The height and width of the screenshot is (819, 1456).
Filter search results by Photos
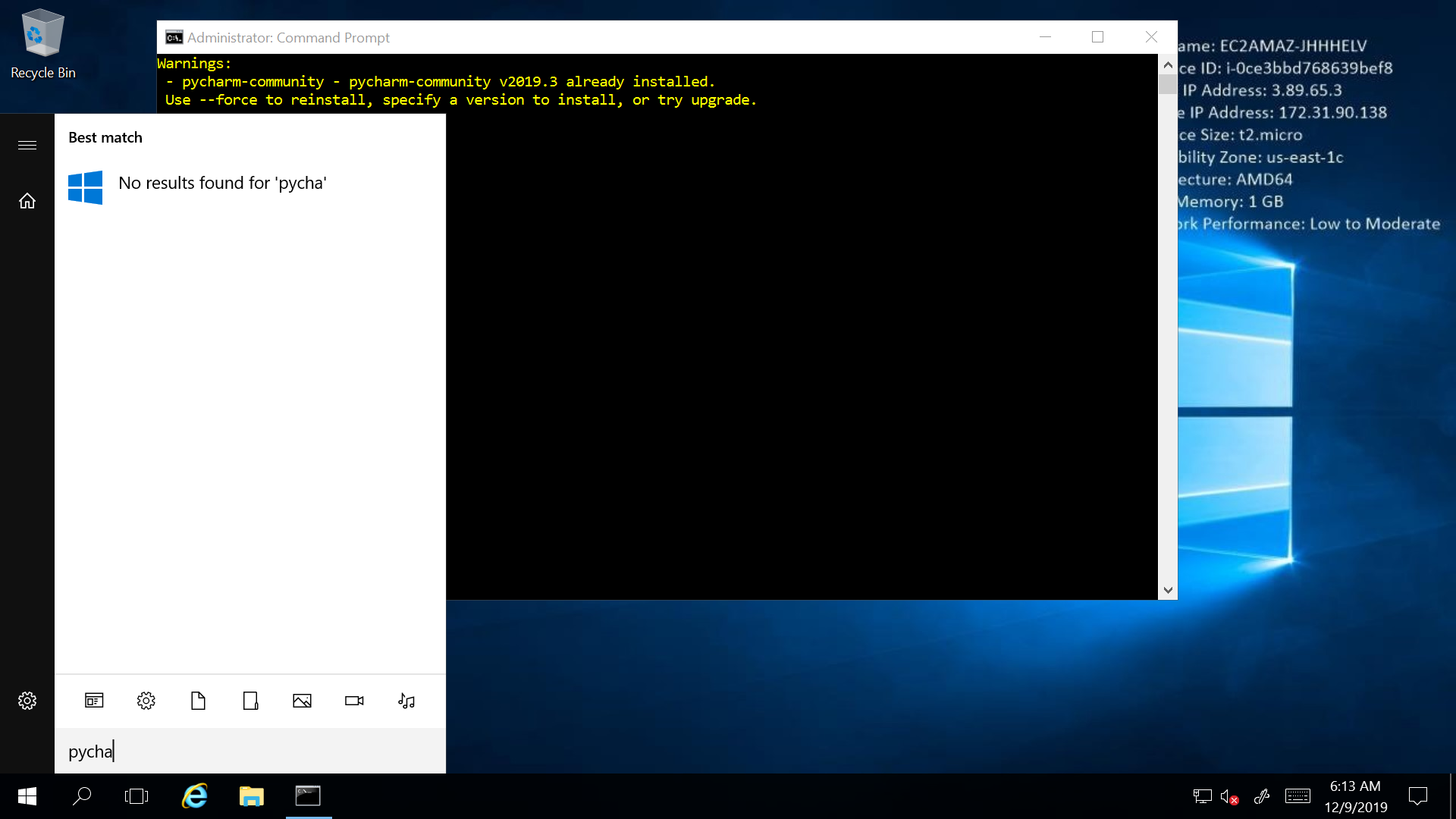pos(302,701)
